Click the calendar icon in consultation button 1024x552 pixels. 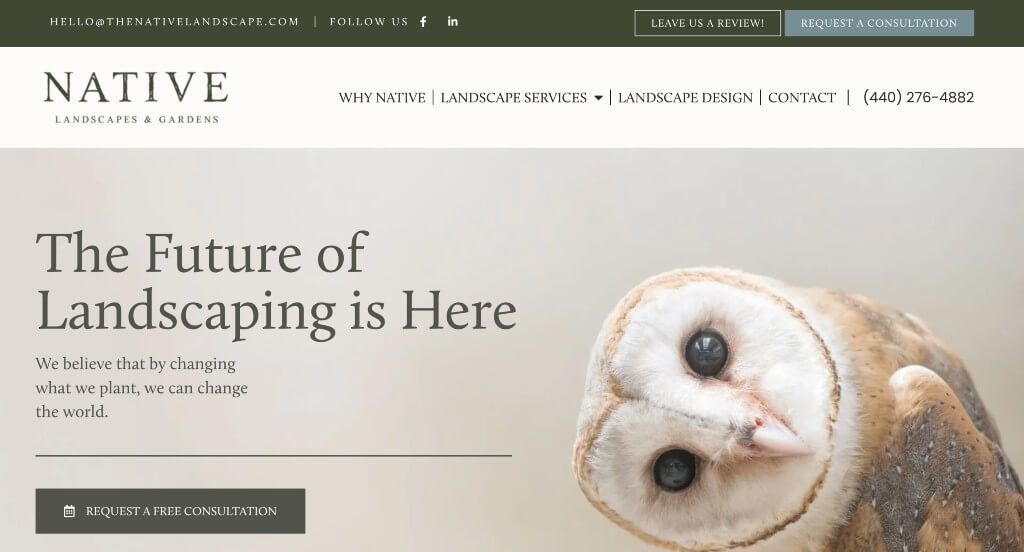(69, 511)
